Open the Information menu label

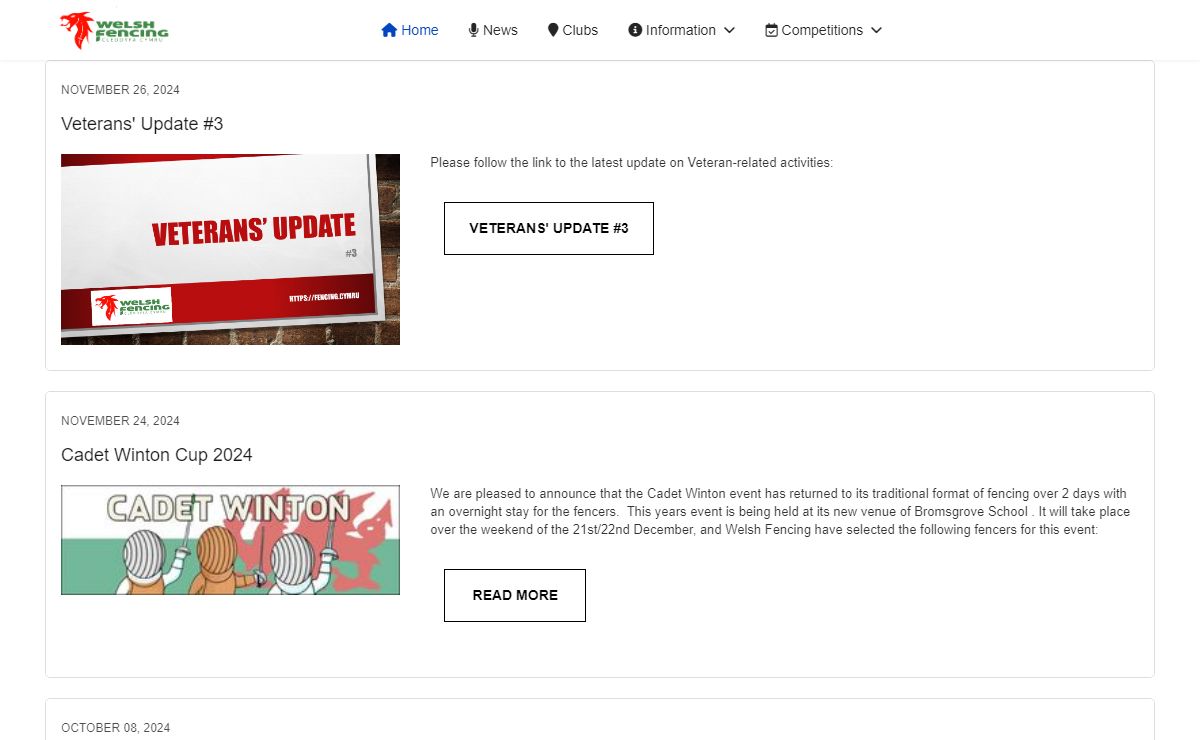click(681, 30)
